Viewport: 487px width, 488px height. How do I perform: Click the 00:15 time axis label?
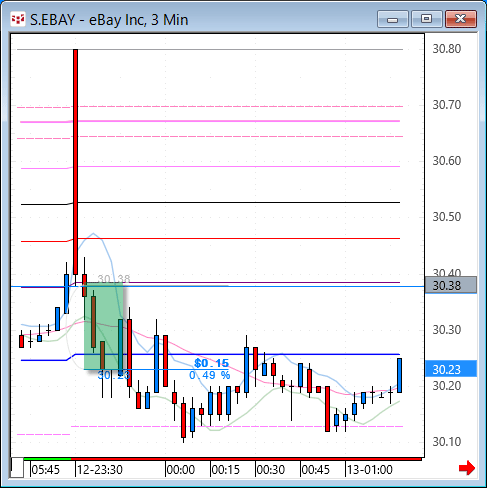[226, 470]
